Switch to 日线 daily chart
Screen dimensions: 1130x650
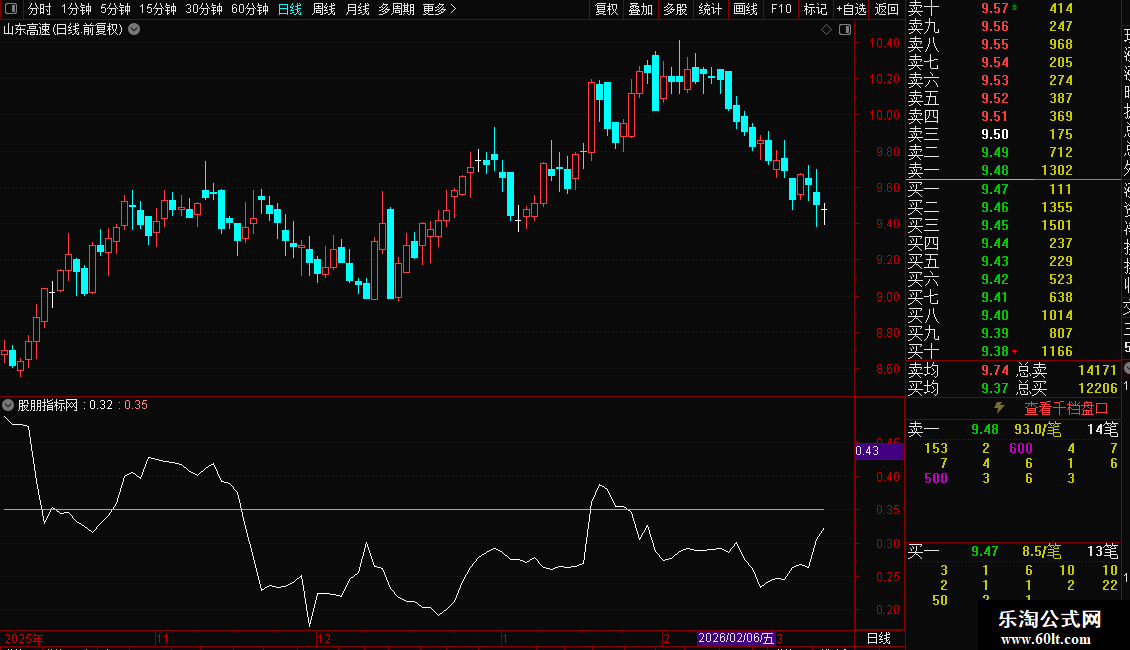point(290,9)
